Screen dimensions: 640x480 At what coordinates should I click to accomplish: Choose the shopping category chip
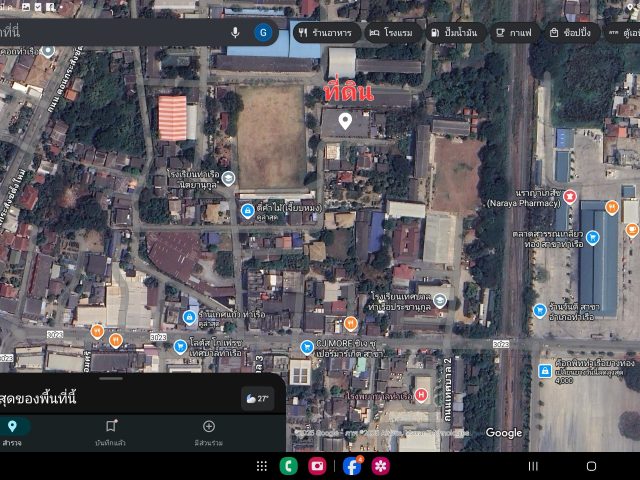coord(572,32)
